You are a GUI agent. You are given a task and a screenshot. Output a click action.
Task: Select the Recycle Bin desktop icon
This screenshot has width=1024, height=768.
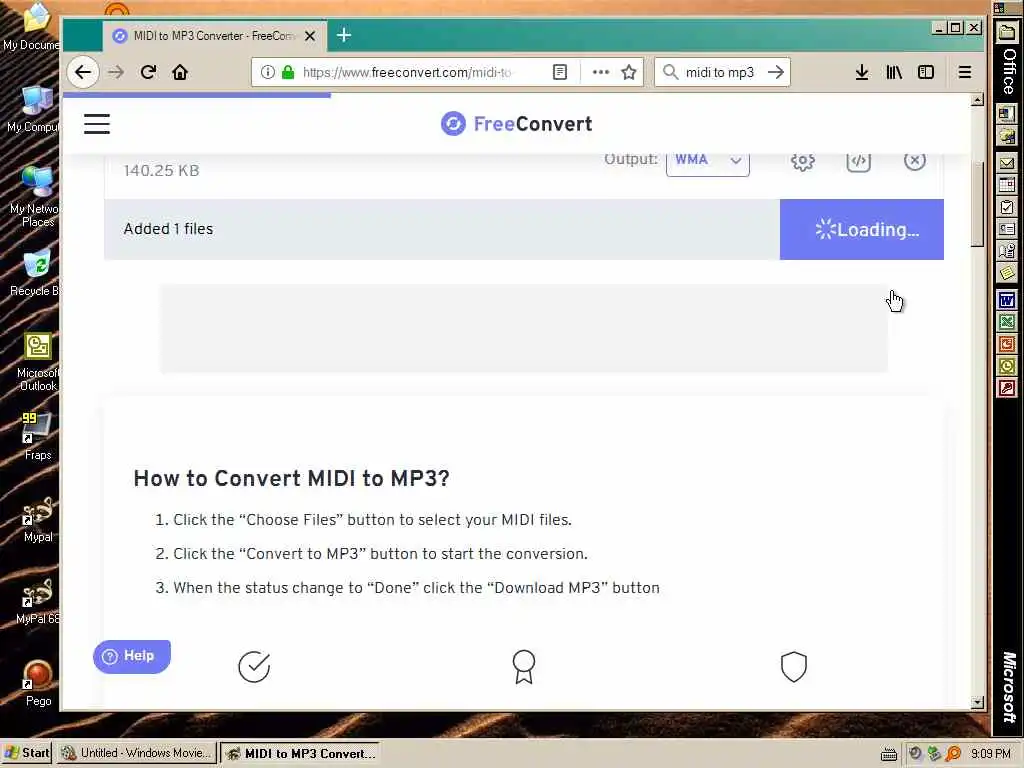point(35,273)
